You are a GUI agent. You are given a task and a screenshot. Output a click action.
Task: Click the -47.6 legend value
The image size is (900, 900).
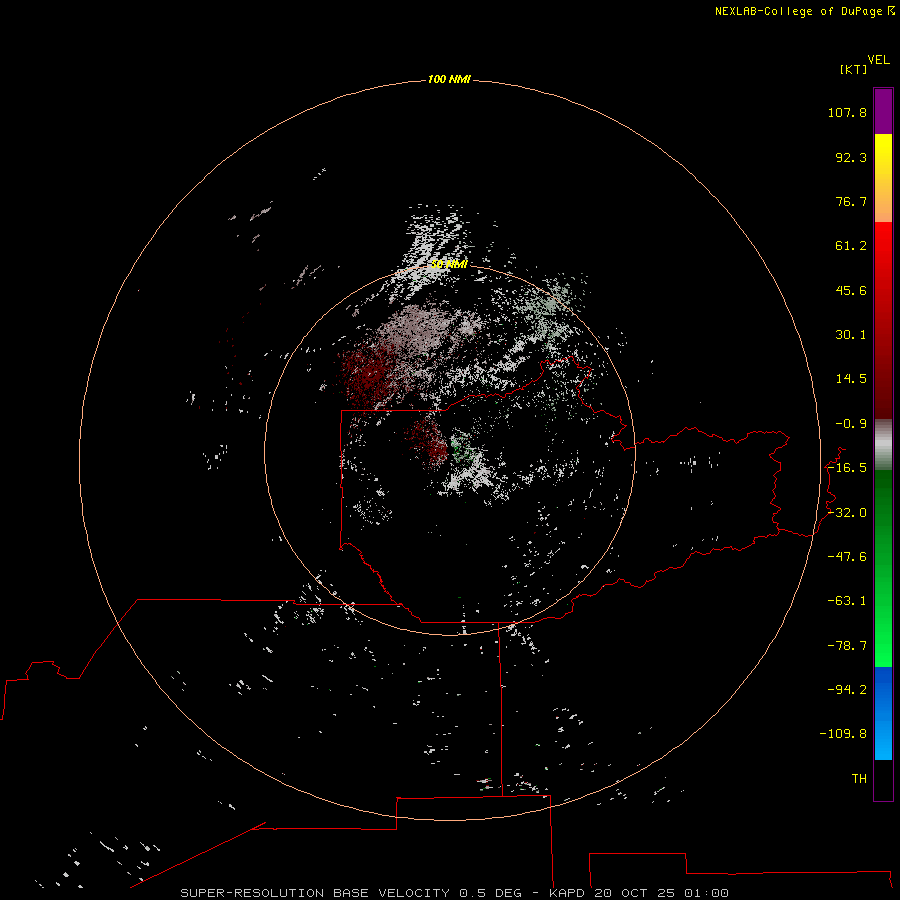[x=847, y=557]
